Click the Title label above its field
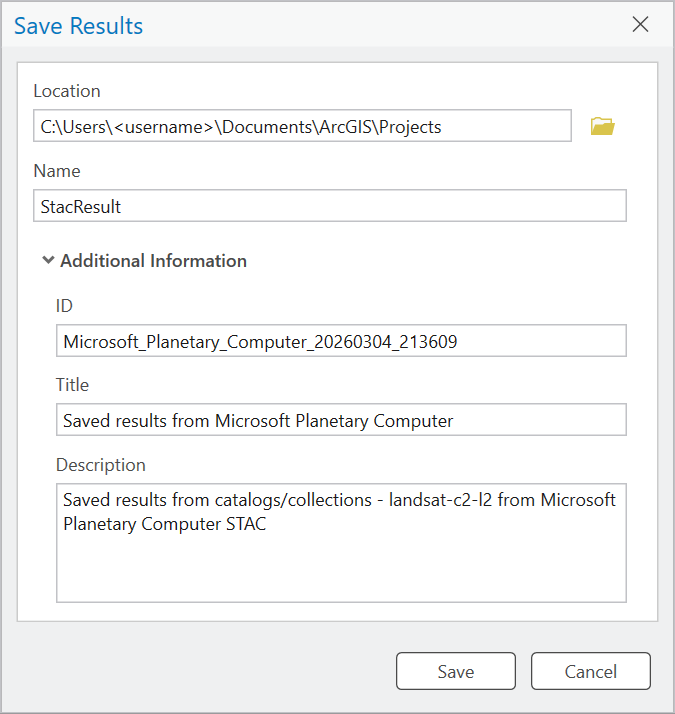 72,385
